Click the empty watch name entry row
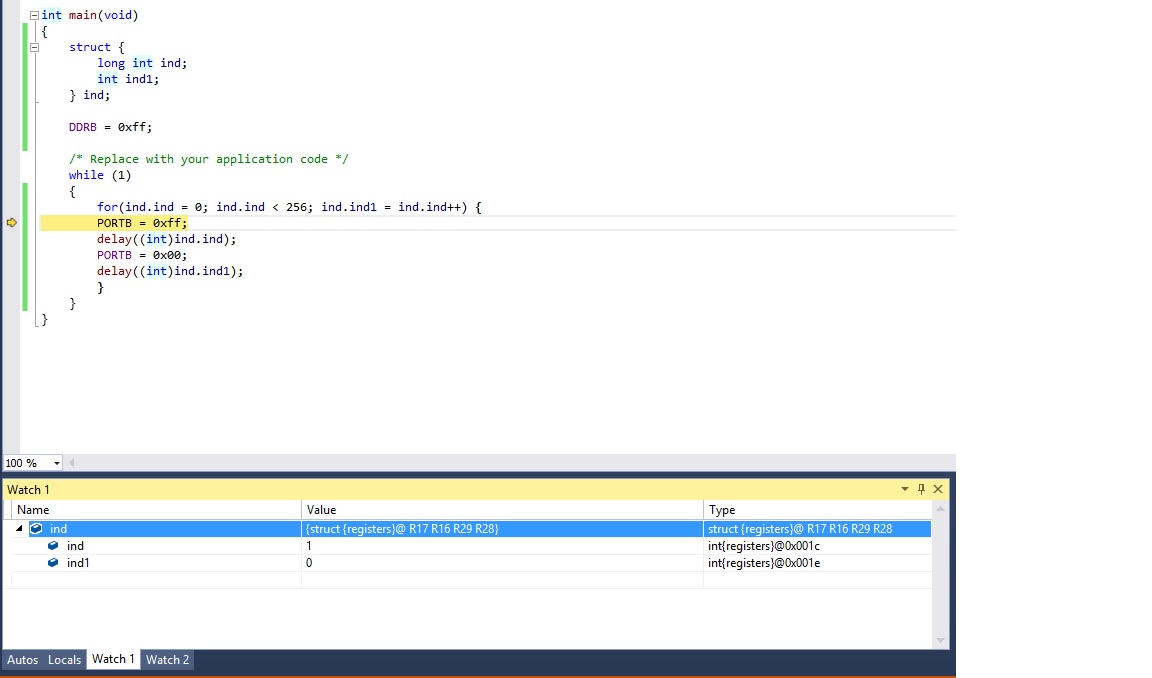Viewport: 1152px width, 678px height. pos(156,580)
